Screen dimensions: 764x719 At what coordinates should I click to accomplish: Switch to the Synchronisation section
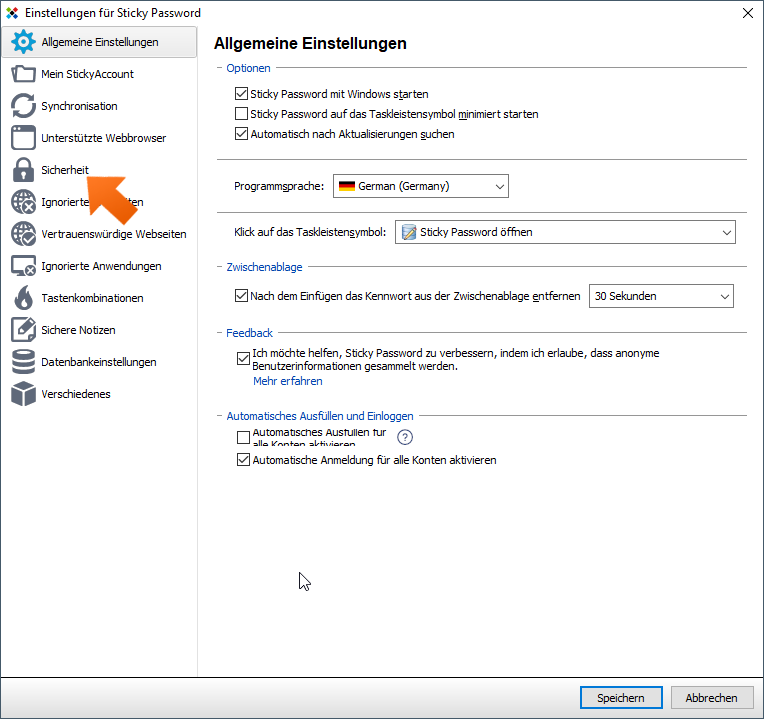click(99, 106)
